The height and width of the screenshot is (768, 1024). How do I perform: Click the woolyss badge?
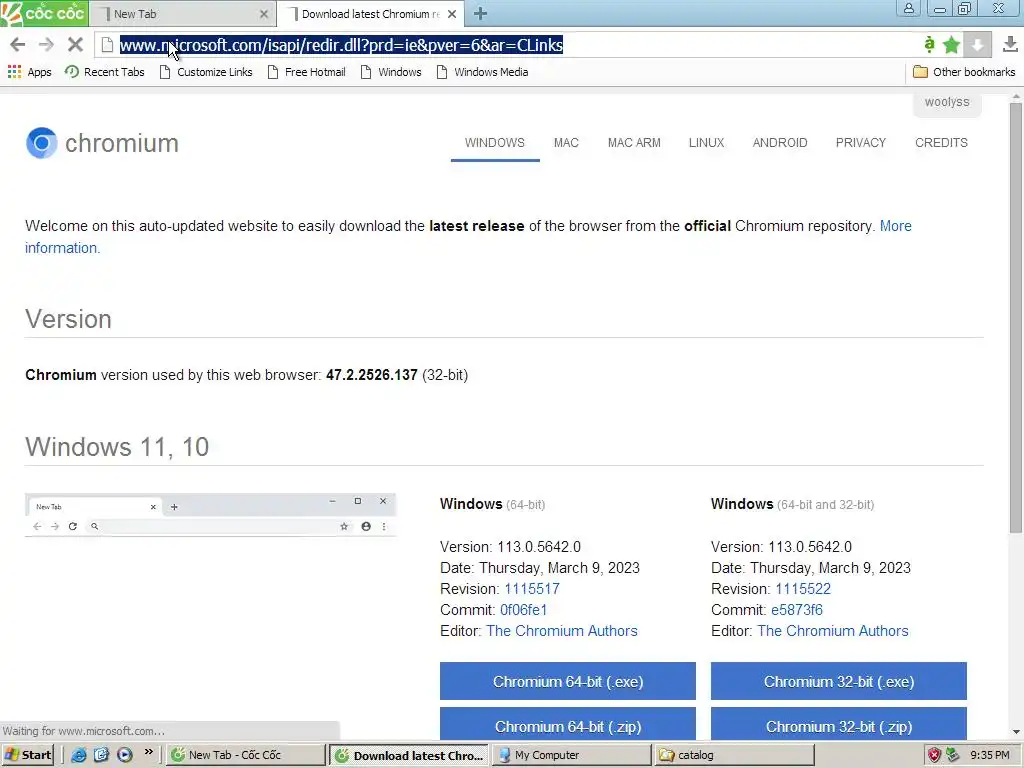pos(947,103)
